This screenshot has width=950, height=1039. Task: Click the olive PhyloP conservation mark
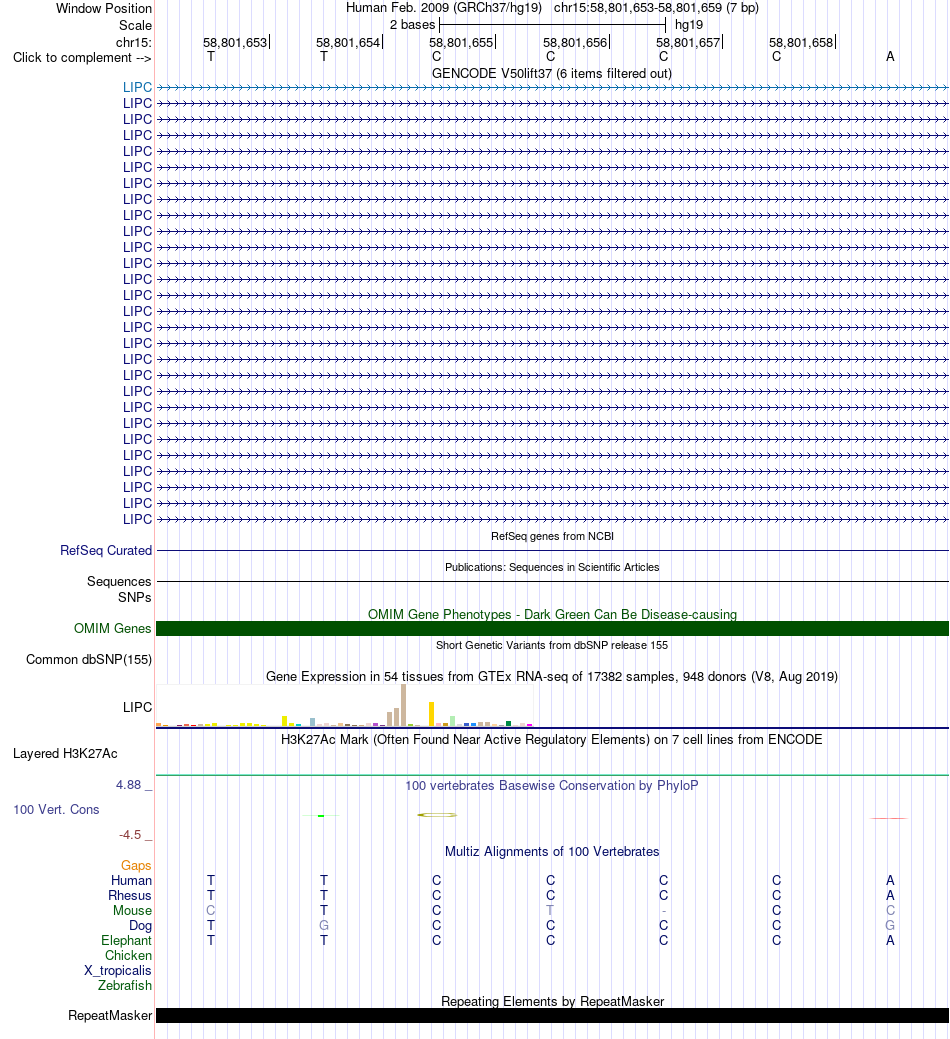click(x=437, y=815)
